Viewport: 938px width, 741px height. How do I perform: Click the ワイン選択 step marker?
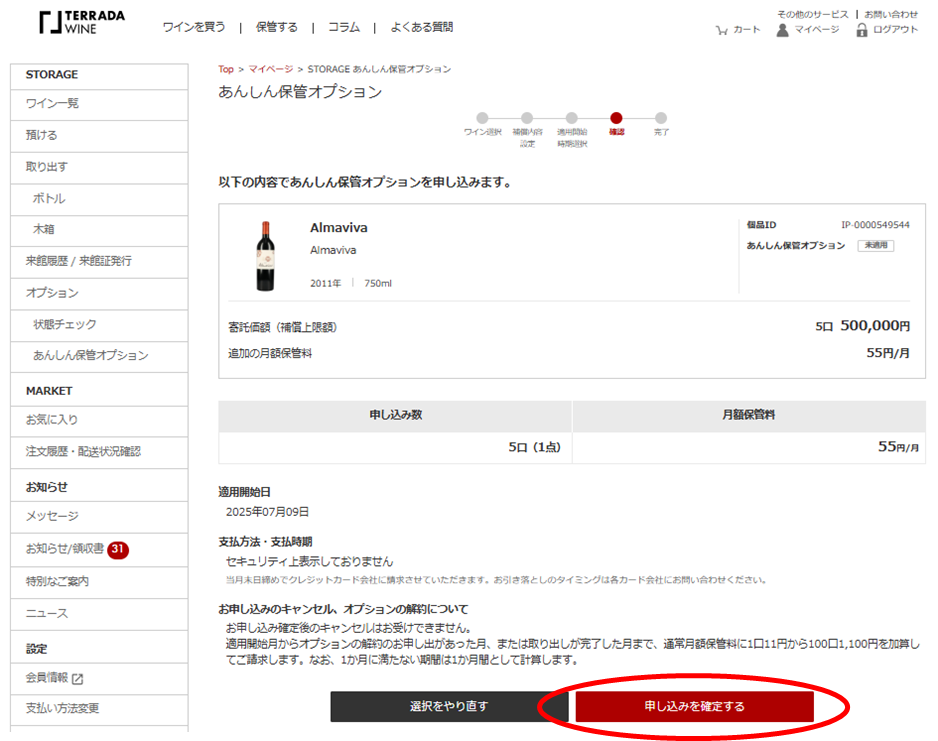[482, 118]
